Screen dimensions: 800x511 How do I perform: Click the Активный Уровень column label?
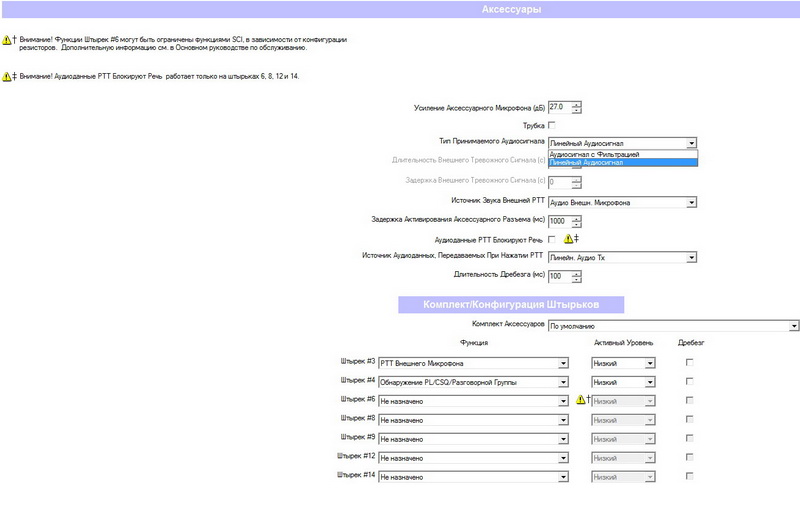[x=623, y=343]
